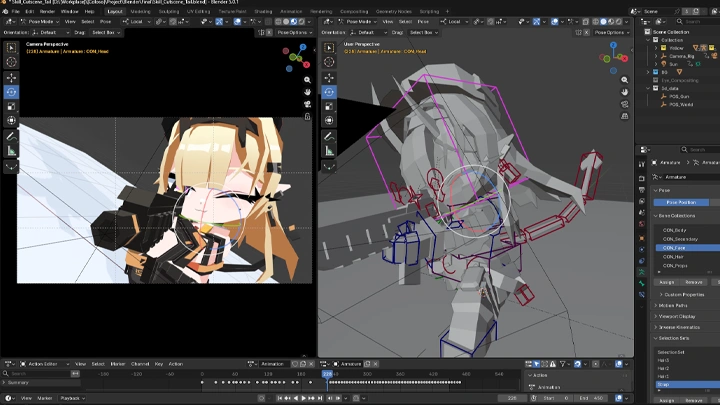Open Local transform orientation dropdown in left viewport

(x=135, y=22)
